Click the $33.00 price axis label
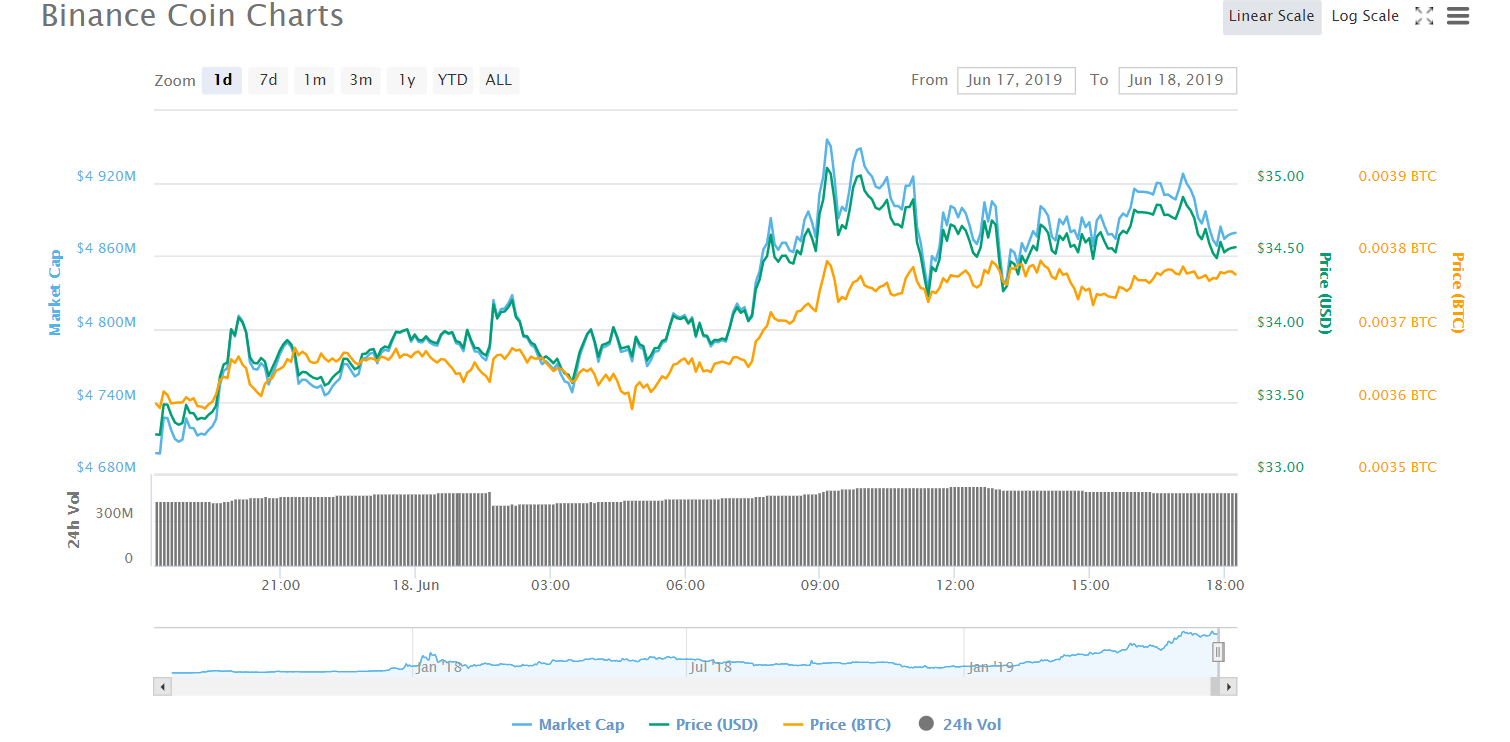 1280,467
